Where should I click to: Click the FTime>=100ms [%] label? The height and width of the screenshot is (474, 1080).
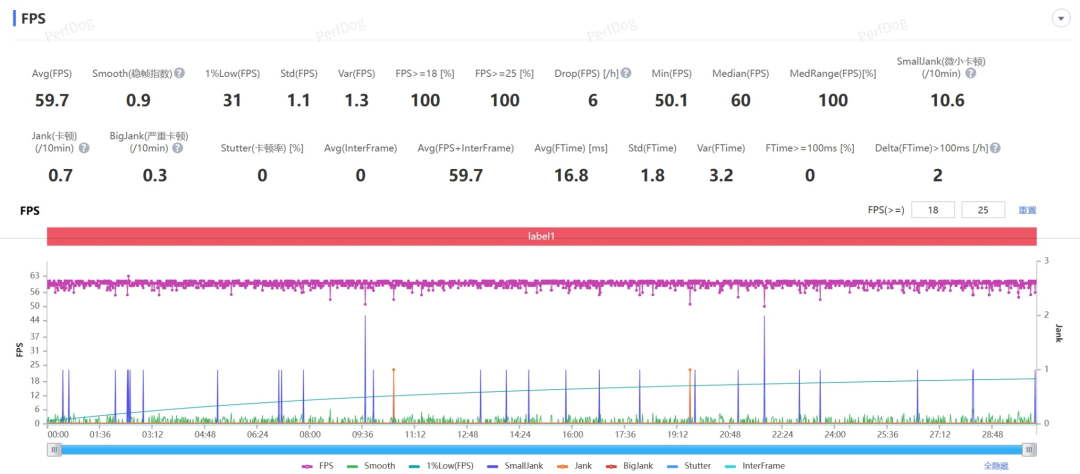point(809,147)
